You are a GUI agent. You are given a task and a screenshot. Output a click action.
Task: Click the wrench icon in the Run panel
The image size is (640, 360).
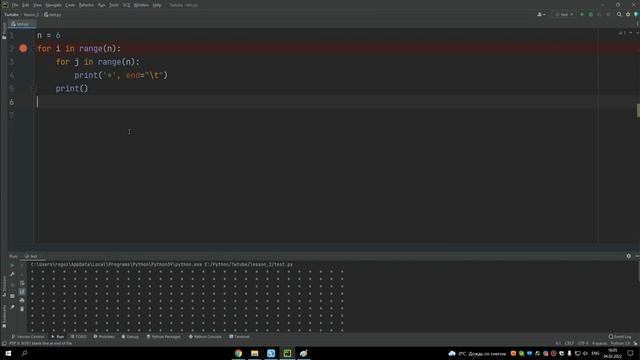click(x=12, y=274)
